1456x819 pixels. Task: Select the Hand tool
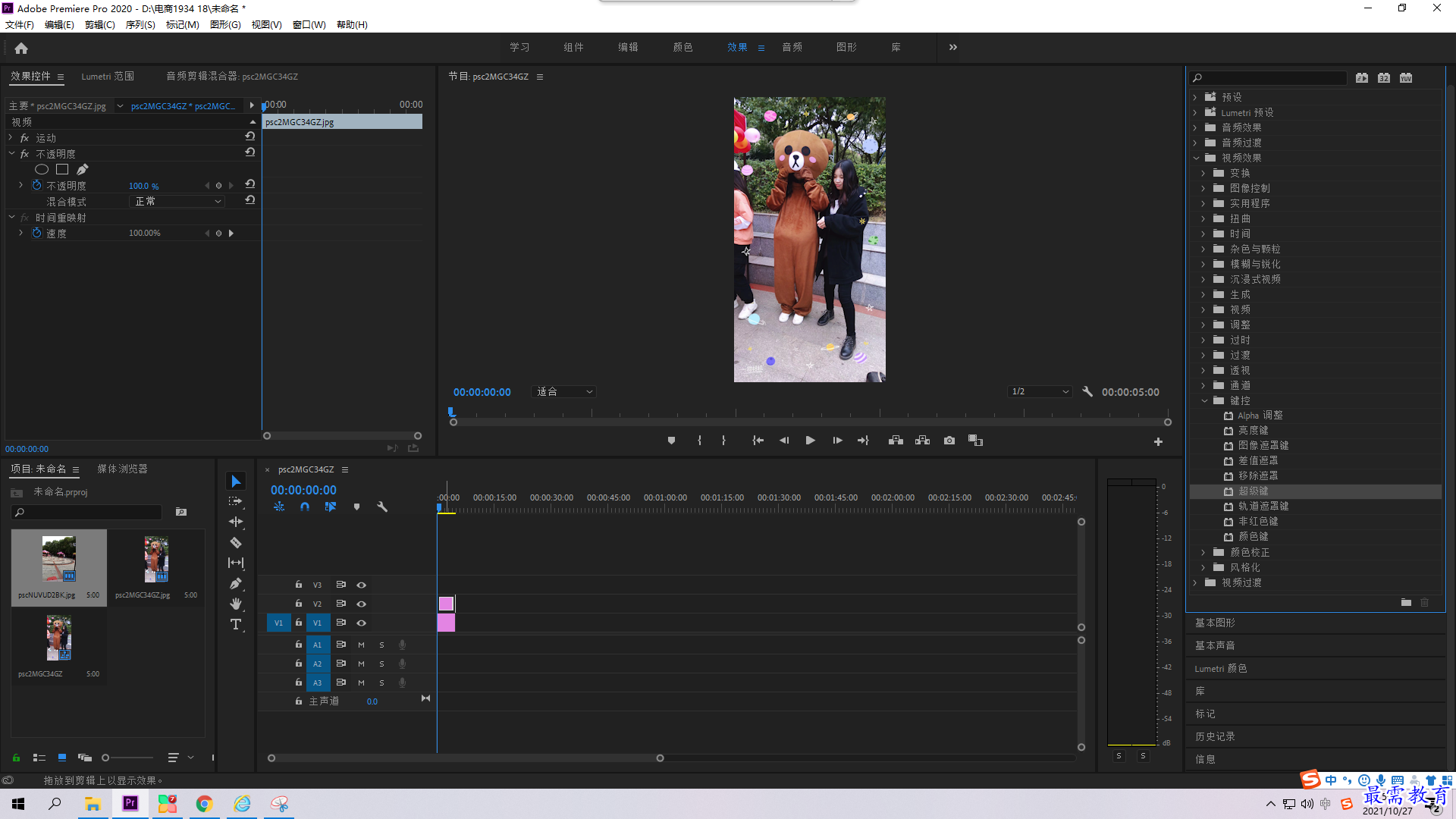(236, 604)
